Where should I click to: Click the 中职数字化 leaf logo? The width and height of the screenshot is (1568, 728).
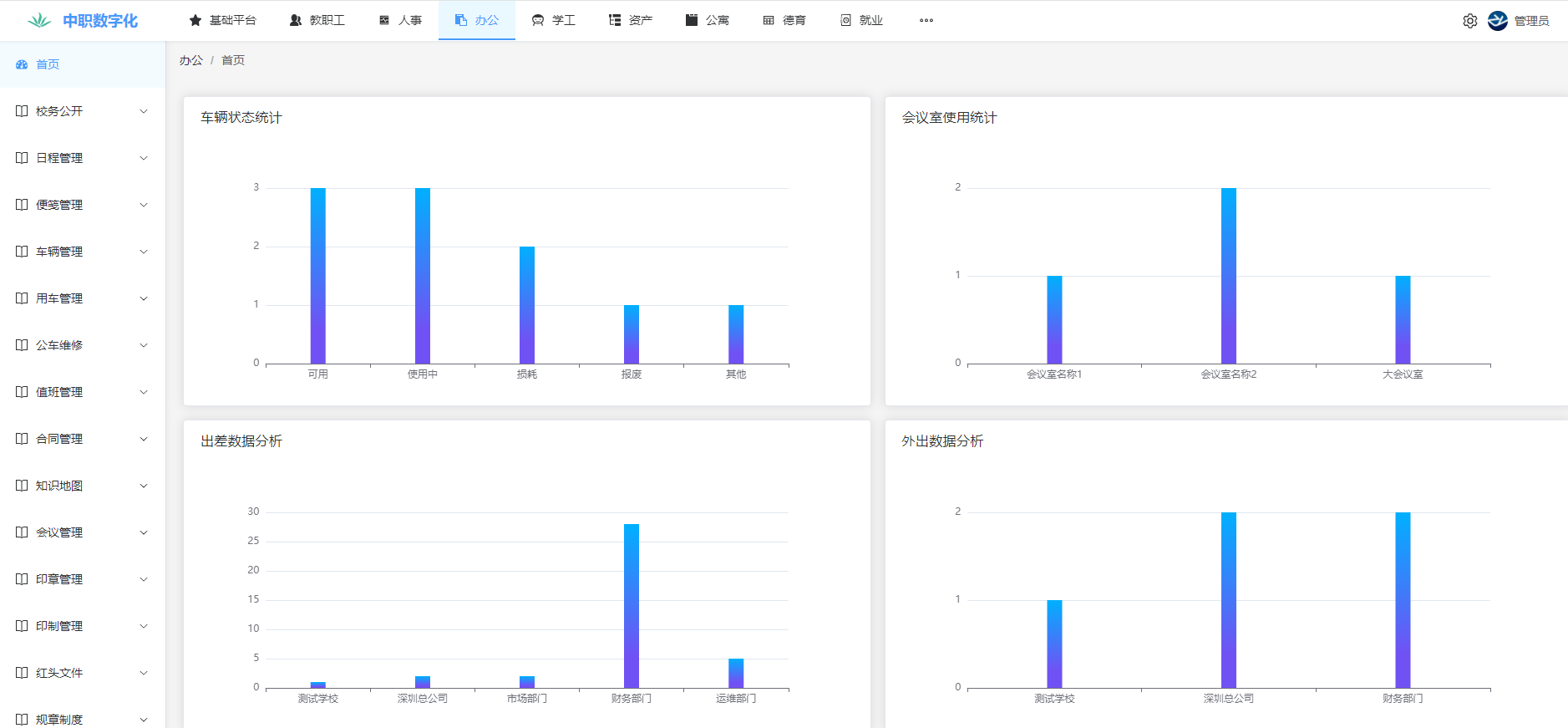coord(38,21)
